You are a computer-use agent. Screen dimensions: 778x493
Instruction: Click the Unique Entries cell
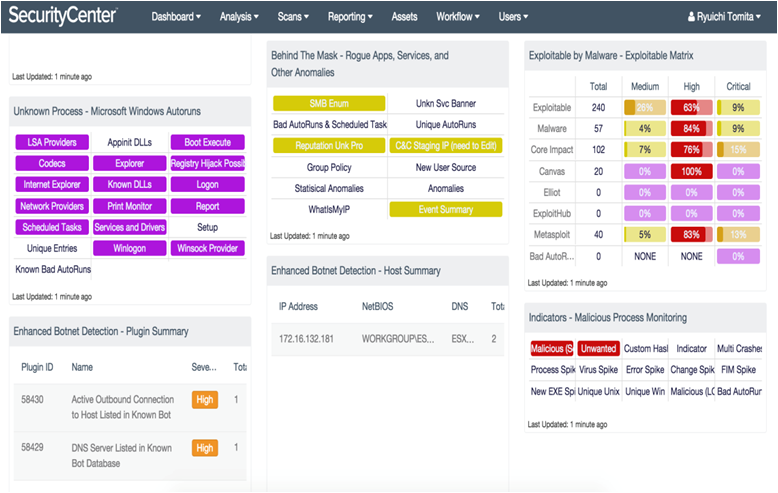(52, 248)
